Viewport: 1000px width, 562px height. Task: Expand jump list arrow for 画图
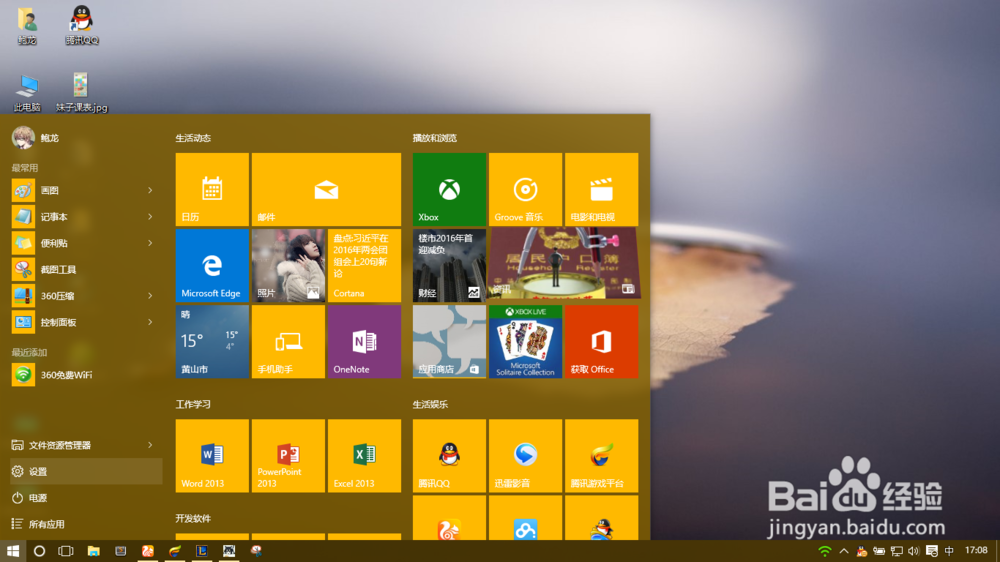tap(151, 190)
